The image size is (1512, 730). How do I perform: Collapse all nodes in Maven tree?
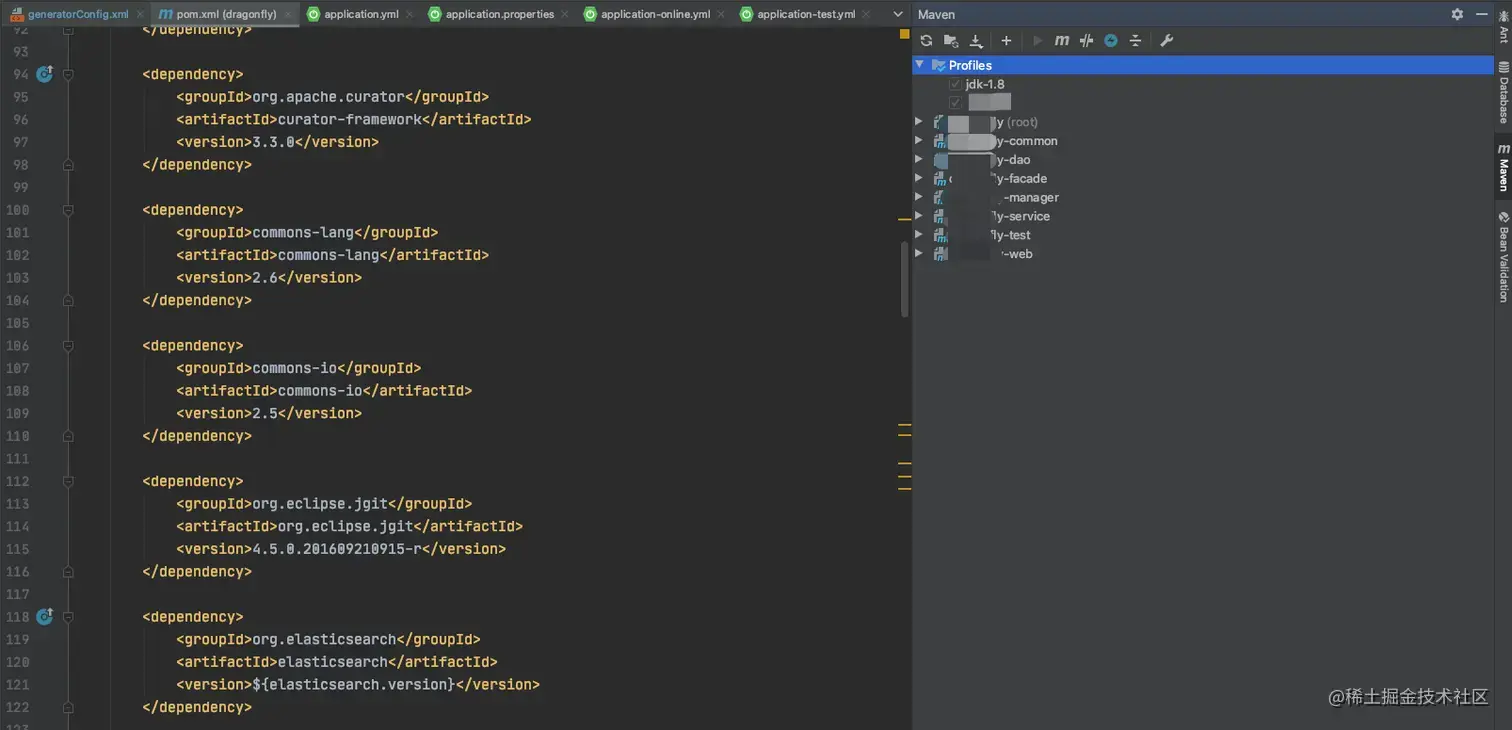(1135, 41)
